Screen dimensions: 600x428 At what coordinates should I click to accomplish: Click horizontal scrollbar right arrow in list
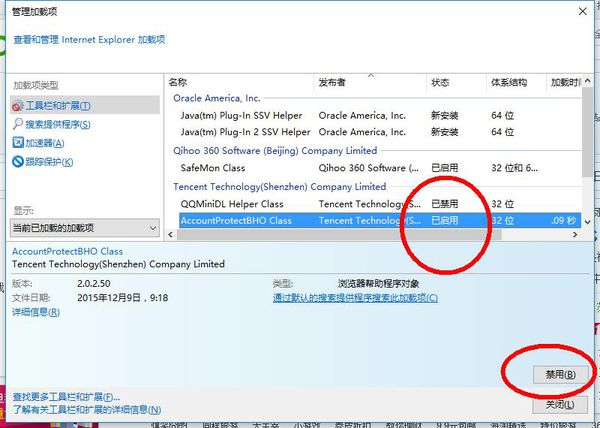574,234
